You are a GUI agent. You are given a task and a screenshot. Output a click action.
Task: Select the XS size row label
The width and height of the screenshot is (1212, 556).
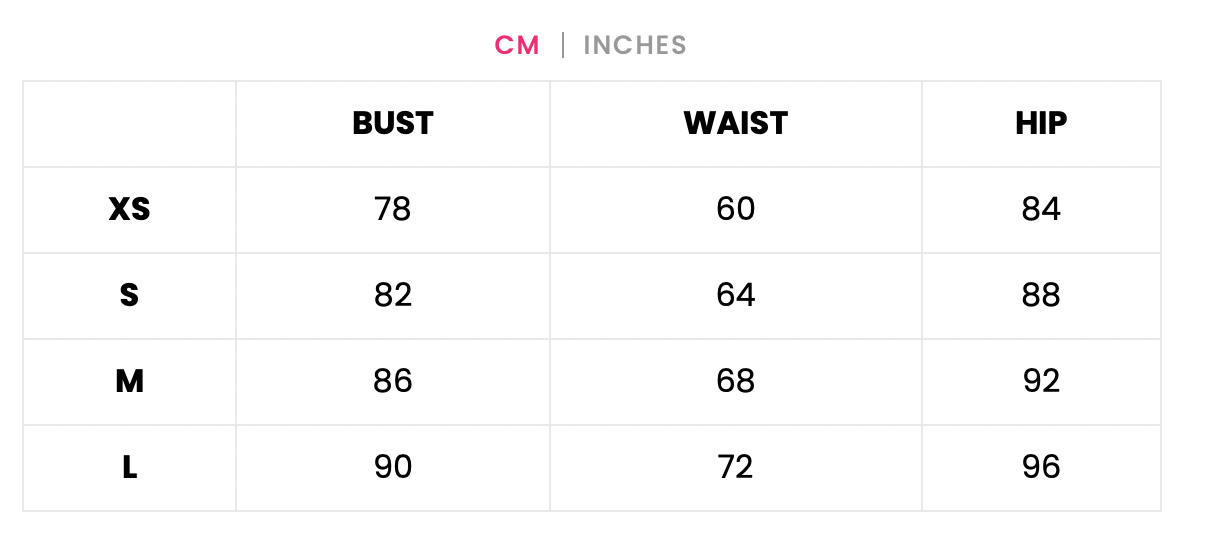130,209
